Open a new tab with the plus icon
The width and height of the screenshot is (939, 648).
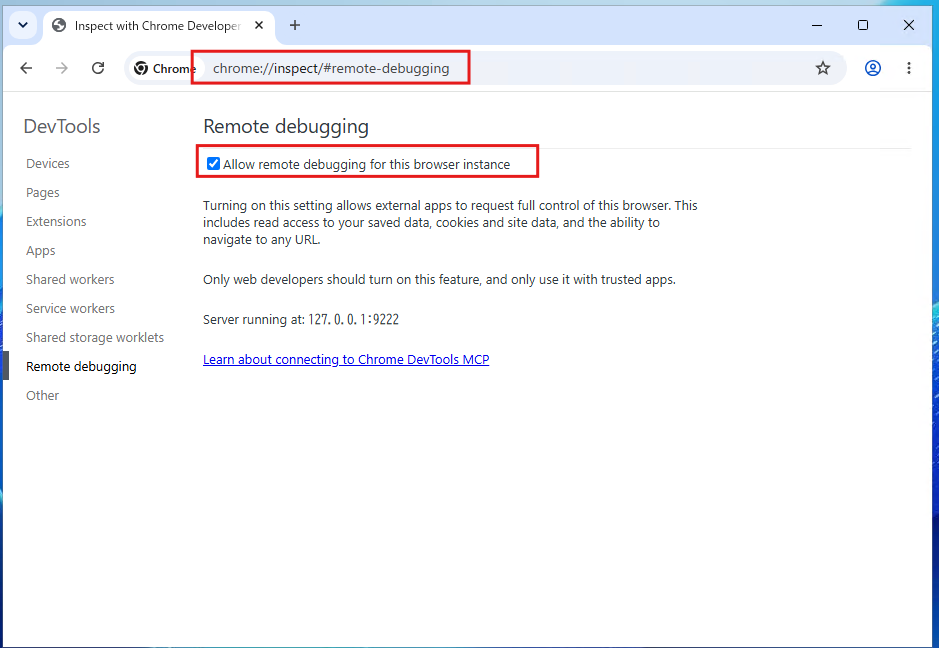pos(295,25)
